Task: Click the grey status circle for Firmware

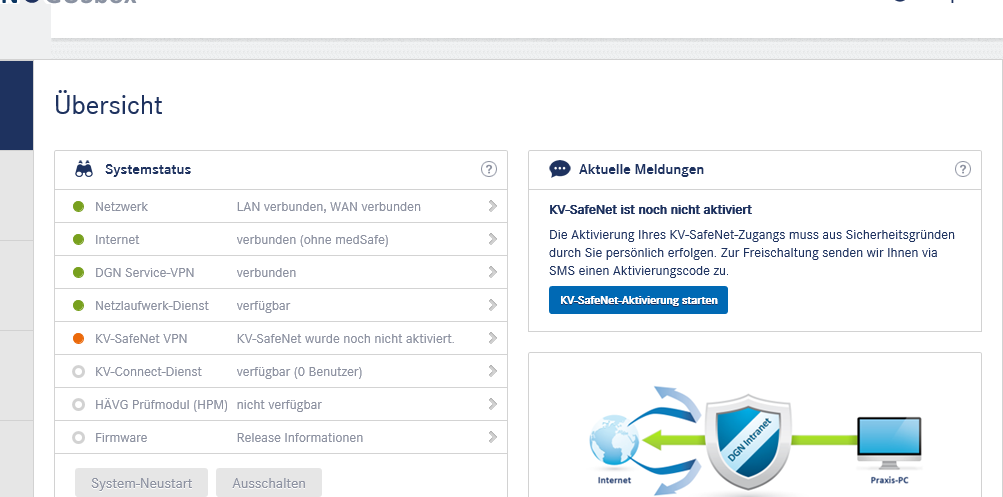Action: coord(79,438)
